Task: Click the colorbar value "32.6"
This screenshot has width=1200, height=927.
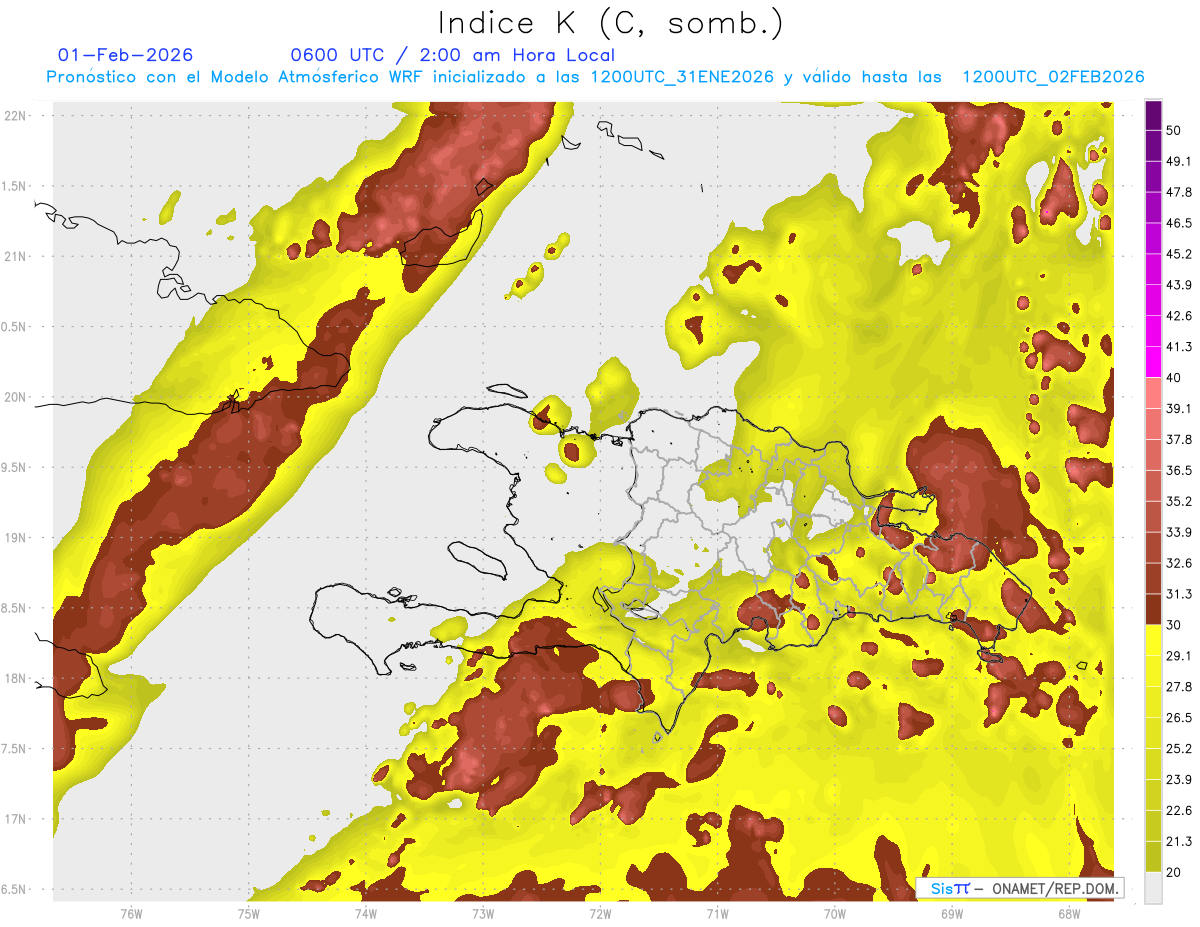Action: coord(1179,563)
